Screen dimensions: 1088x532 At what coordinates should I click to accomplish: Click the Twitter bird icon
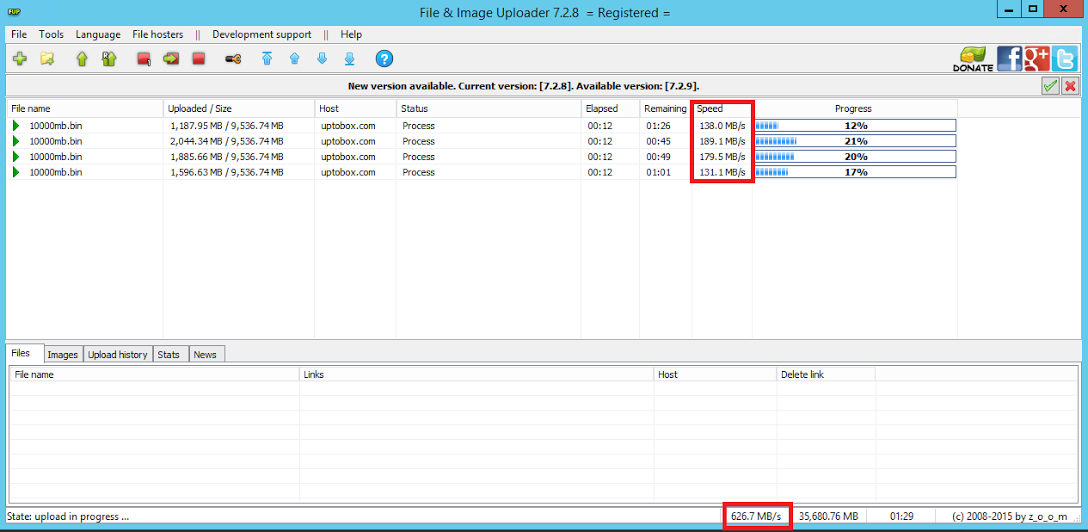[1064, 59]
